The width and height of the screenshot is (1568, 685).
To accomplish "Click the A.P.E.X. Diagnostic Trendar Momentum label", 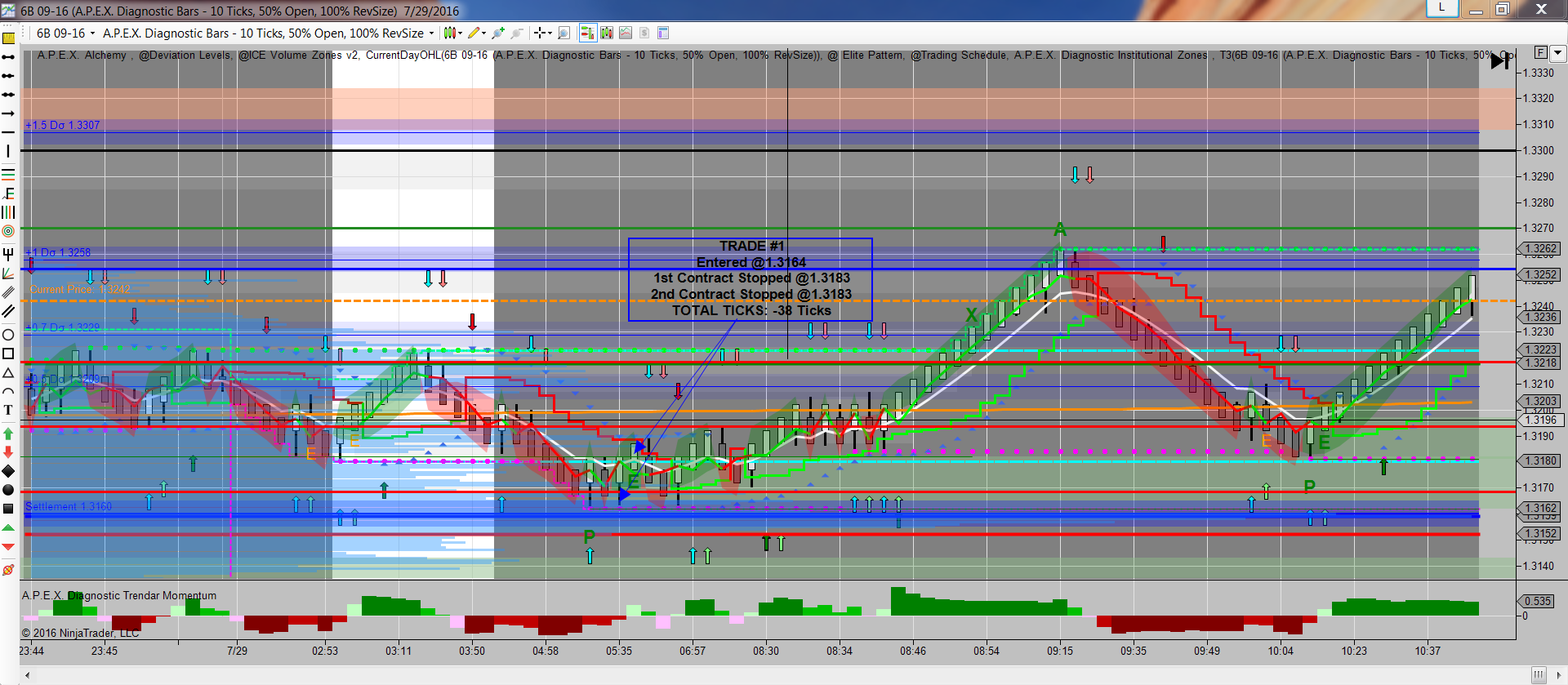I will click(119, 596).
